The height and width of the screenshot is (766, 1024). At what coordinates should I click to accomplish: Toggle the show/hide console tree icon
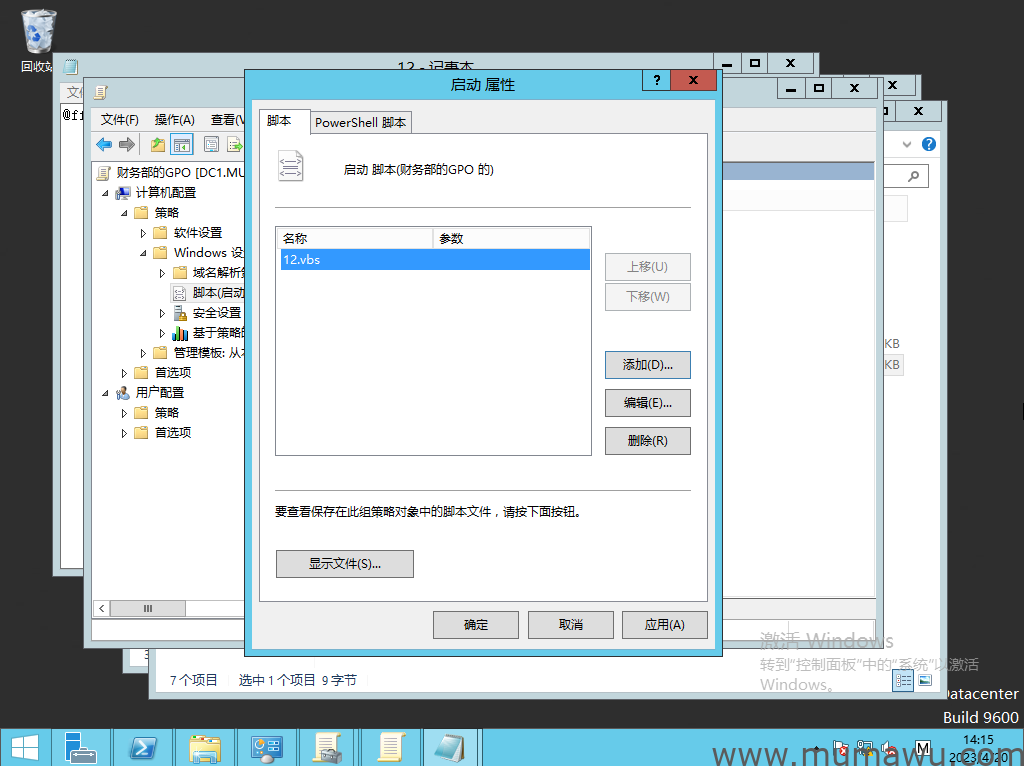(182, 145)
